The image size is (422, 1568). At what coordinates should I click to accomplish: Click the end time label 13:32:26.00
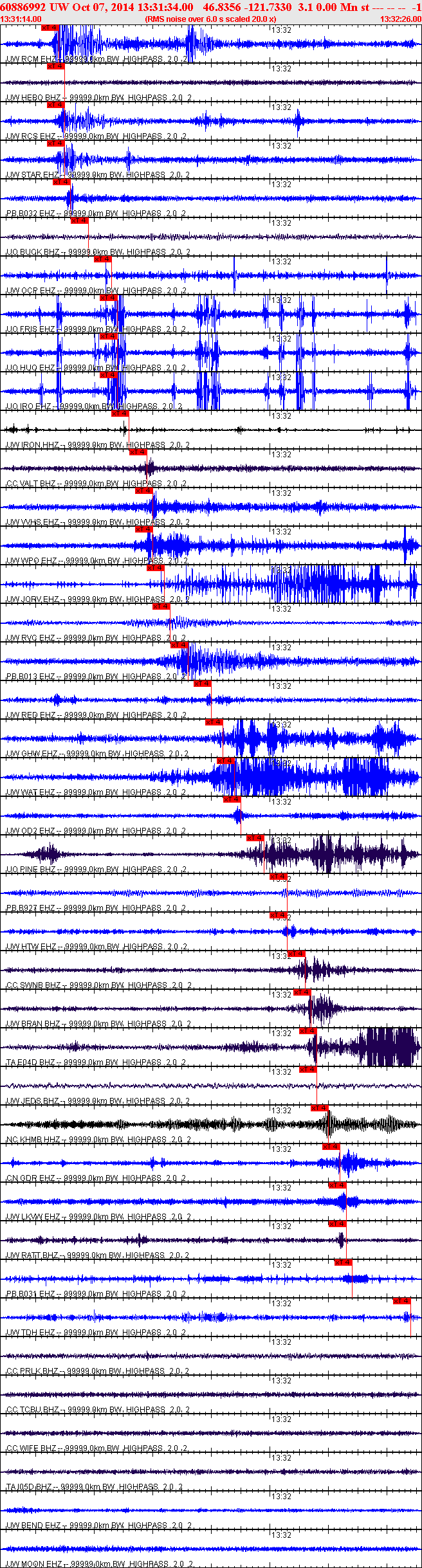click(x=401, y=19)
